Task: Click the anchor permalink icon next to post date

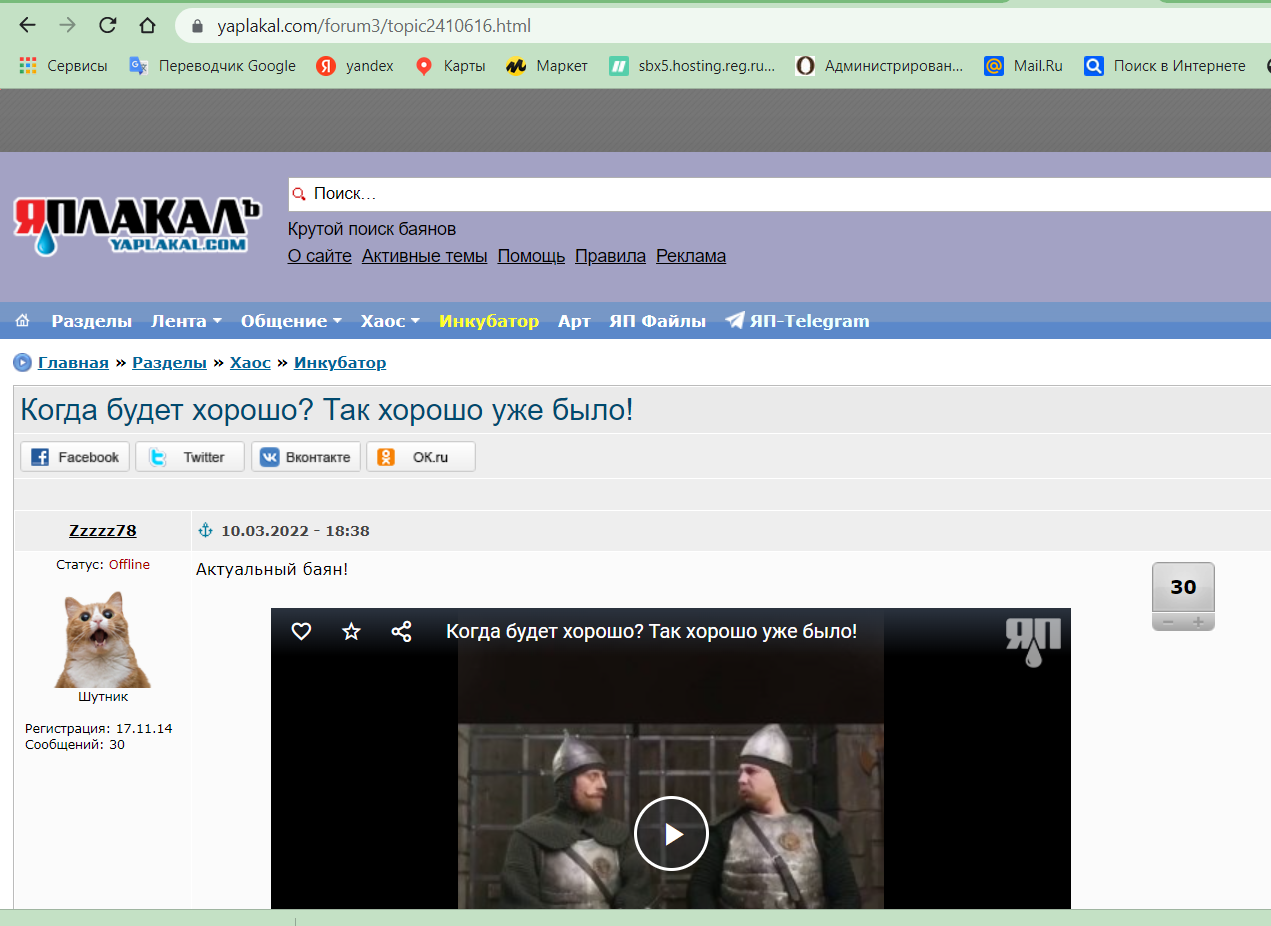Action: pyautogui.click(x=207, y=531)
